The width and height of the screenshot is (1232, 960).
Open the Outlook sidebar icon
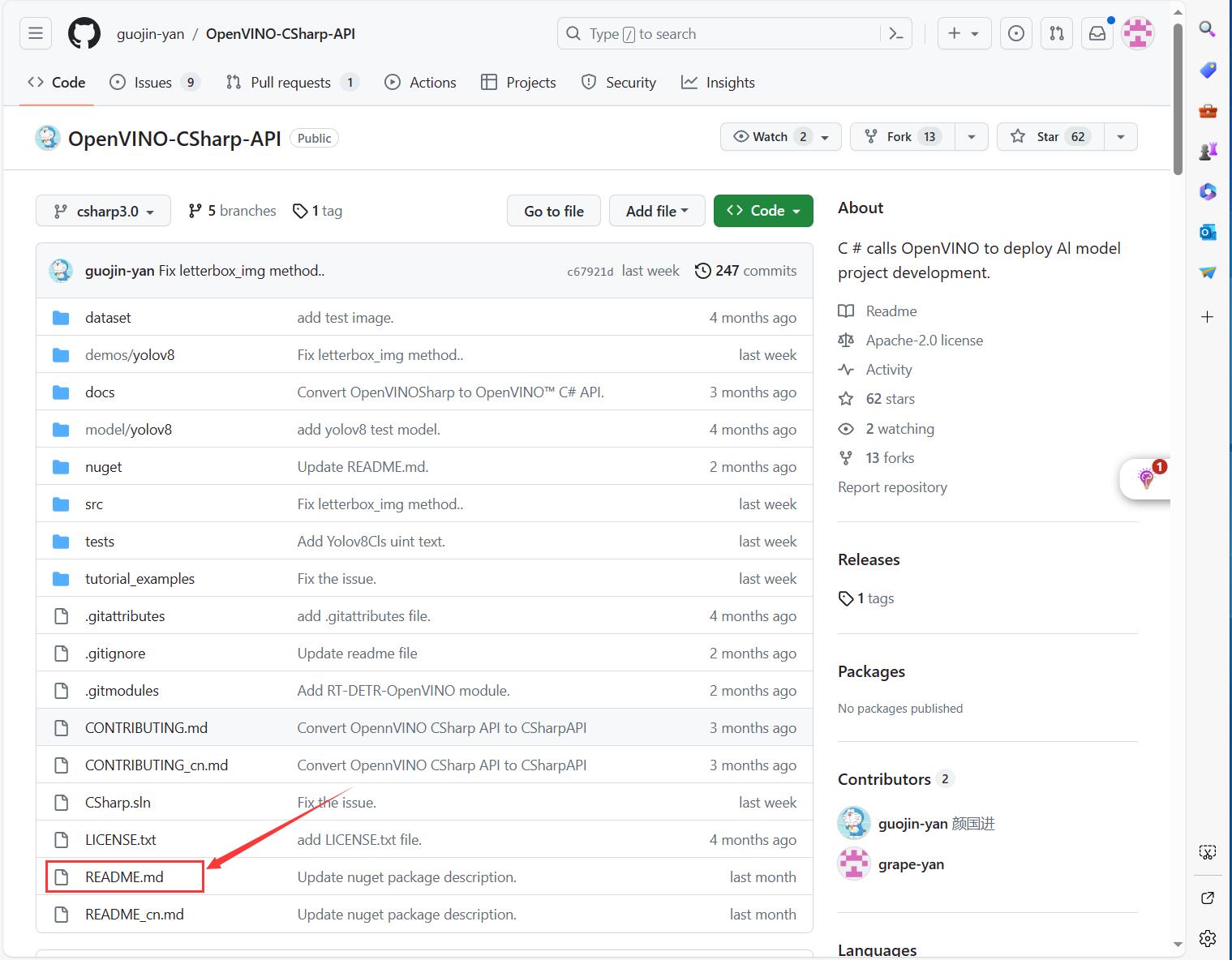click(1208, 233)
